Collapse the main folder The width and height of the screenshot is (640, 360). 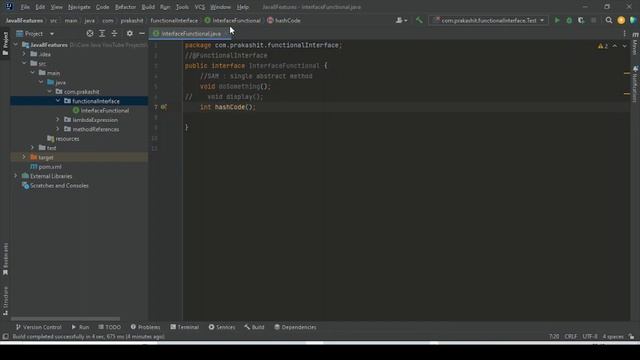coord(33,73)
